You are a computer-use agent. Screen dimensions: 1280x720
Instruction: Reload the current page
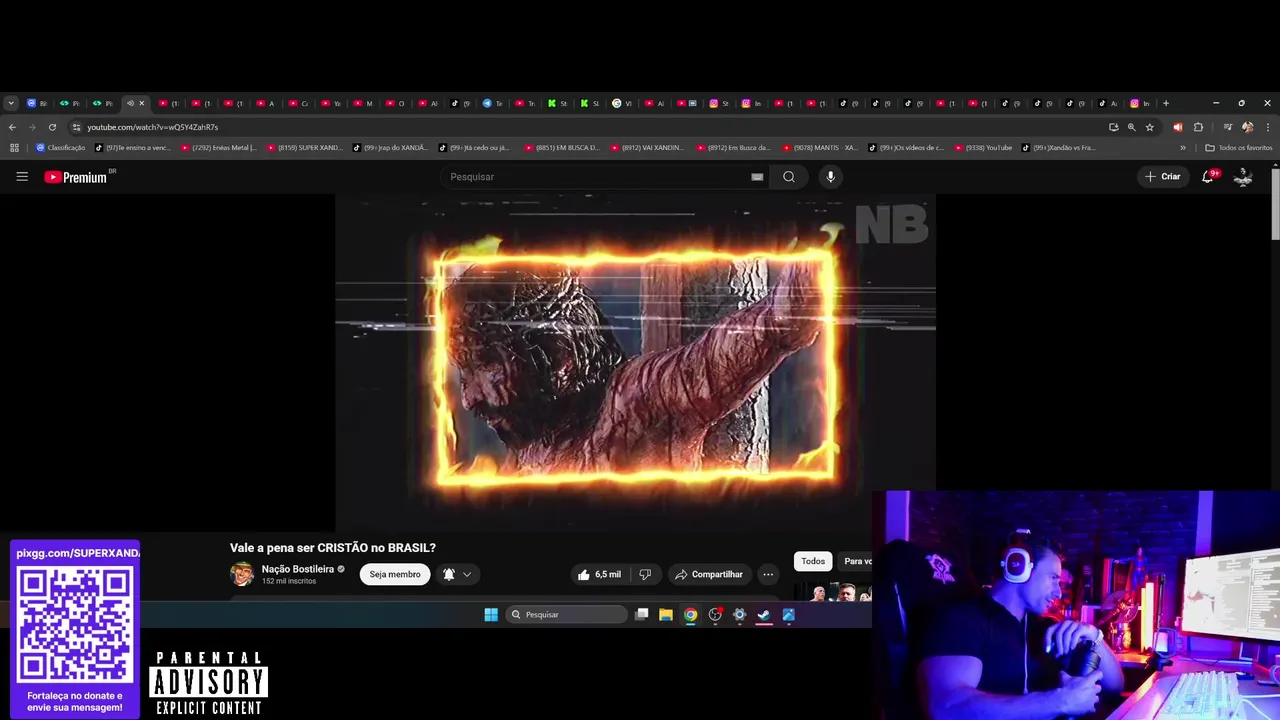[x=52, y=127]
